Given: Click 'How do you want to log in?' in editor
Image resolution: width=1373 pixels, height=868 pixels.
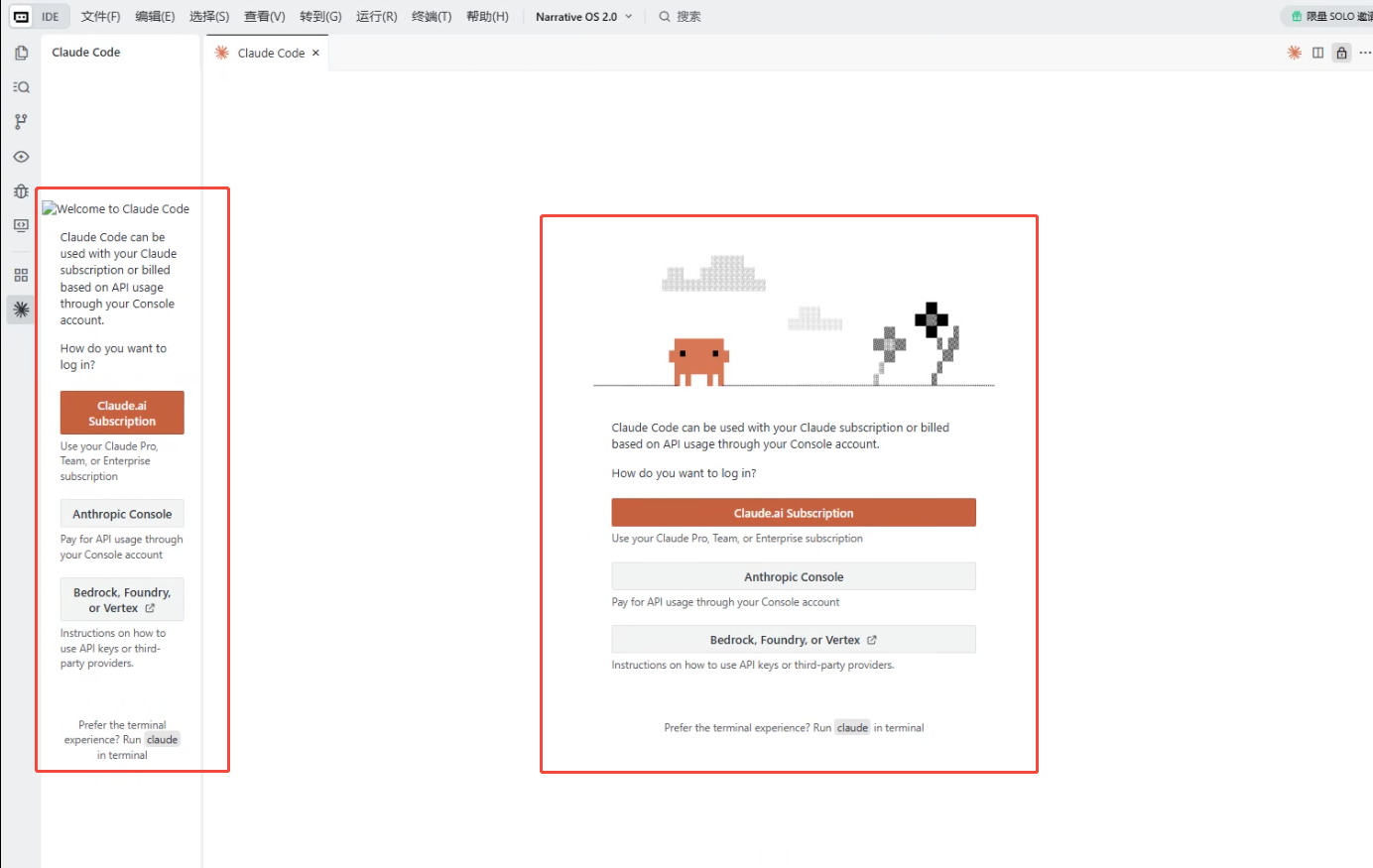Looking at the screenshot, I should [x=684, y=473].
